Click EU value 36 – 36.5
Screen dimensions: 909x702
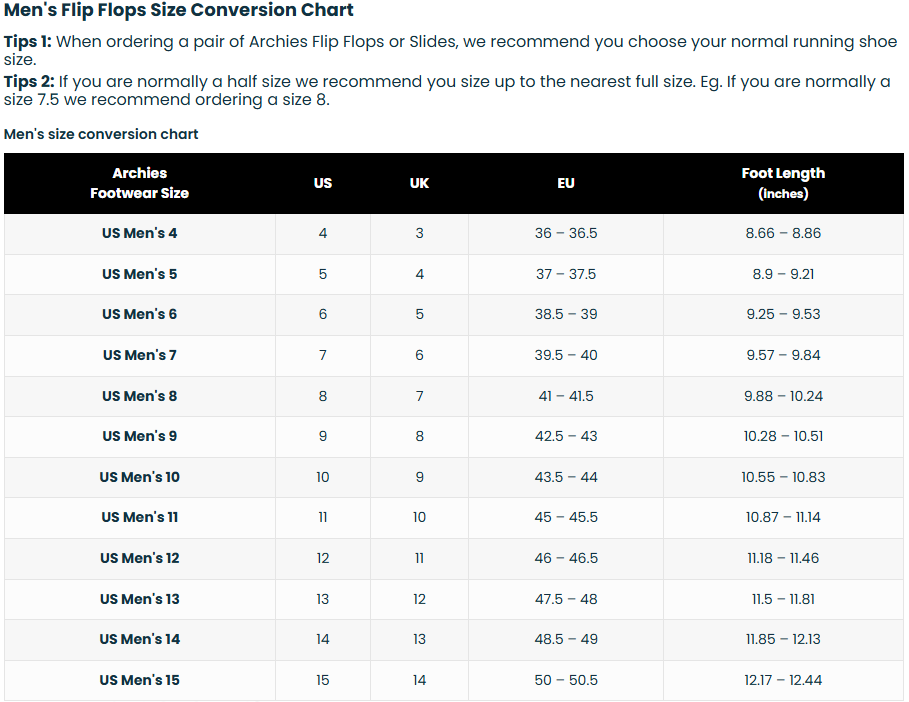click(x=566, y=233)
